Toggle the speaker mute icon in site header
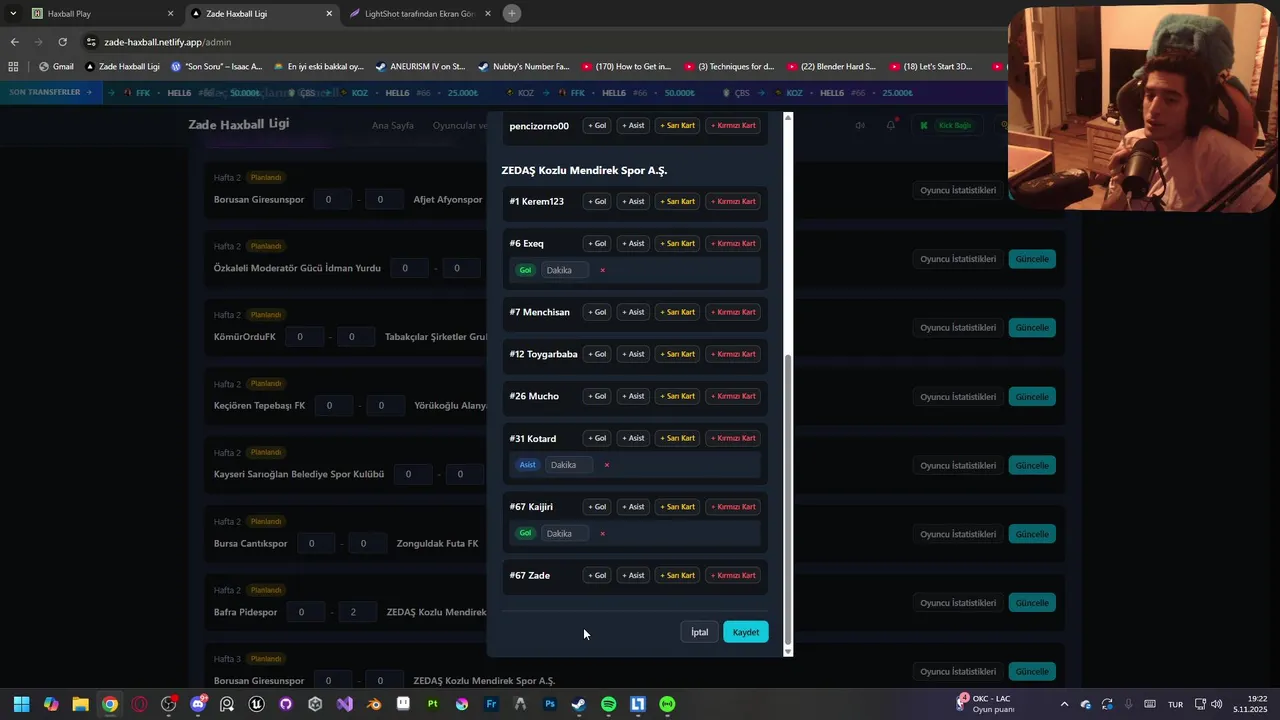Screen dimensions: 1280x720 tap(860, 125)
